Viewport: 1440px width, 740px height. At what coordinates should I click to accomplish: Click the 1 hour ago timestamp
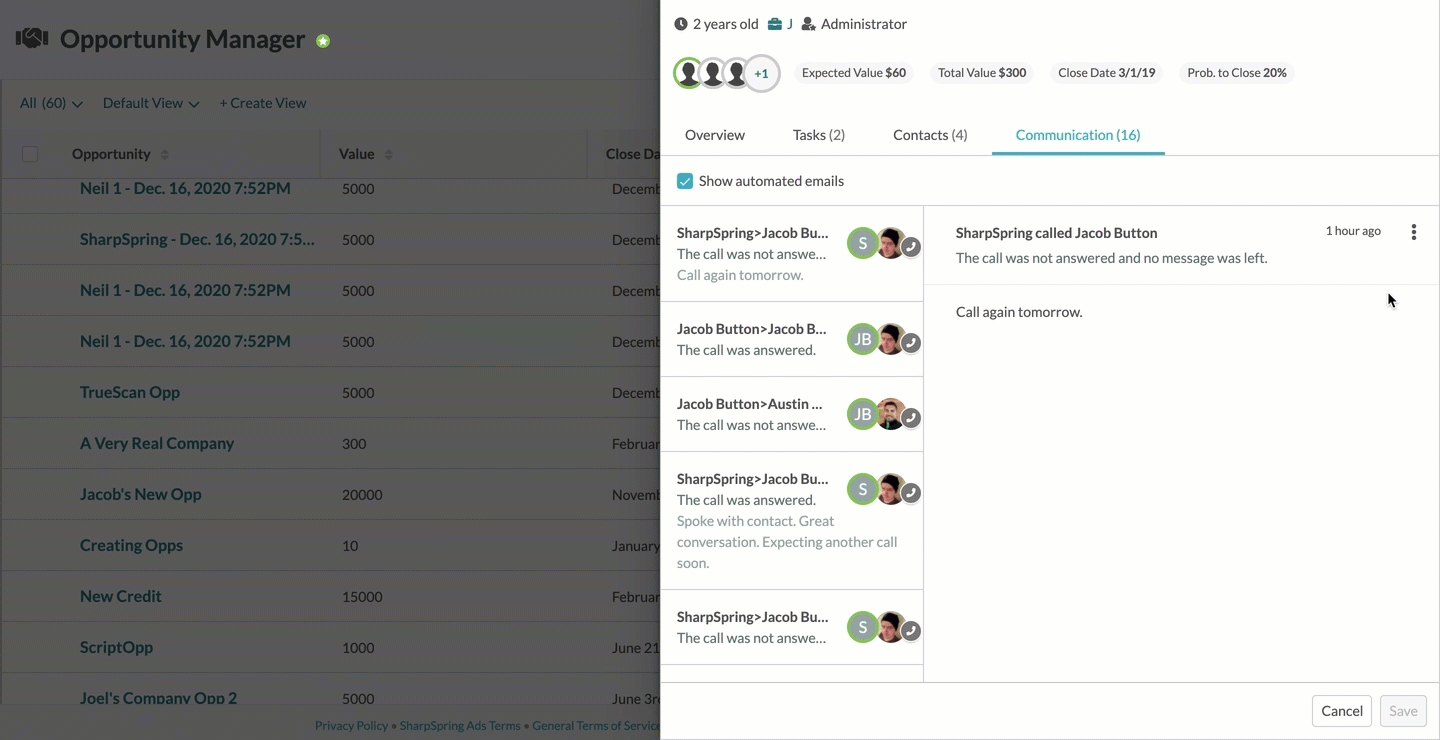pyautogui.click(x=1353, y=231)
